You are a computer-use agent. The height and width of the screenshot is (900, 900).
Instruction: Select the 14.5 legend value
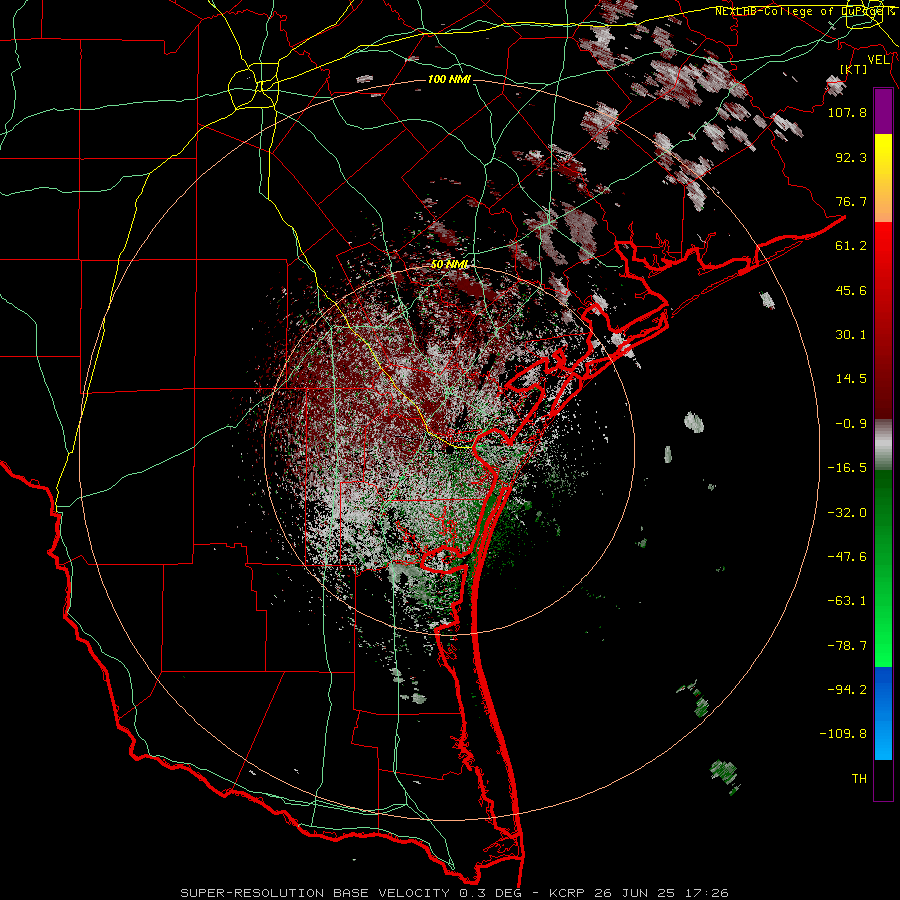851,379
